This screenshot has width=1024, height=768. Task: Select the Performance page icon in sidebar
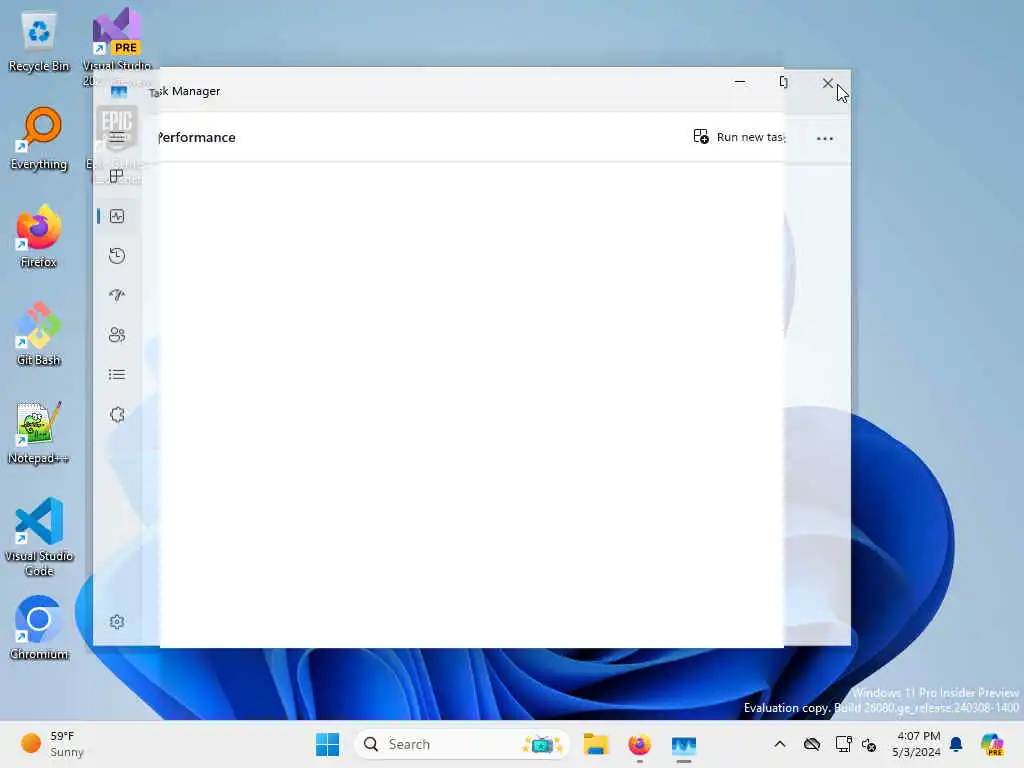[x=117, y=216]
